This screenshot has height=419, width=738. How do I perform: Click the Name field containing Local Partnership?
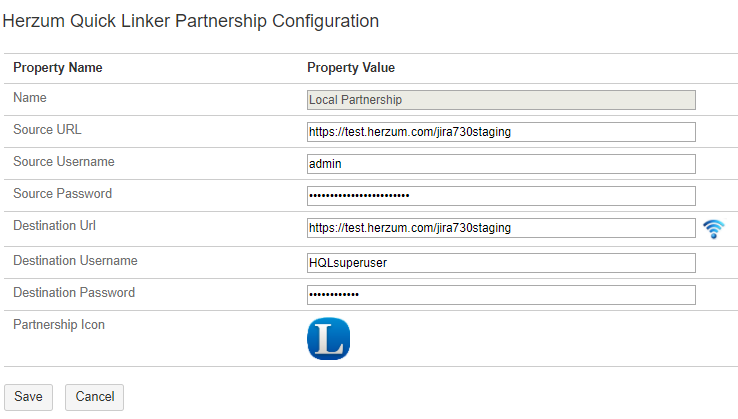click(501, 100)
